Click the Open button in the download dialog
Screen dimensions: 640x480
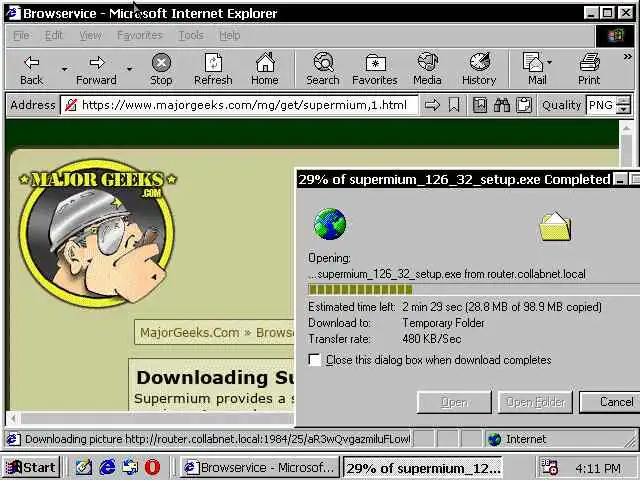click(454, 402)
